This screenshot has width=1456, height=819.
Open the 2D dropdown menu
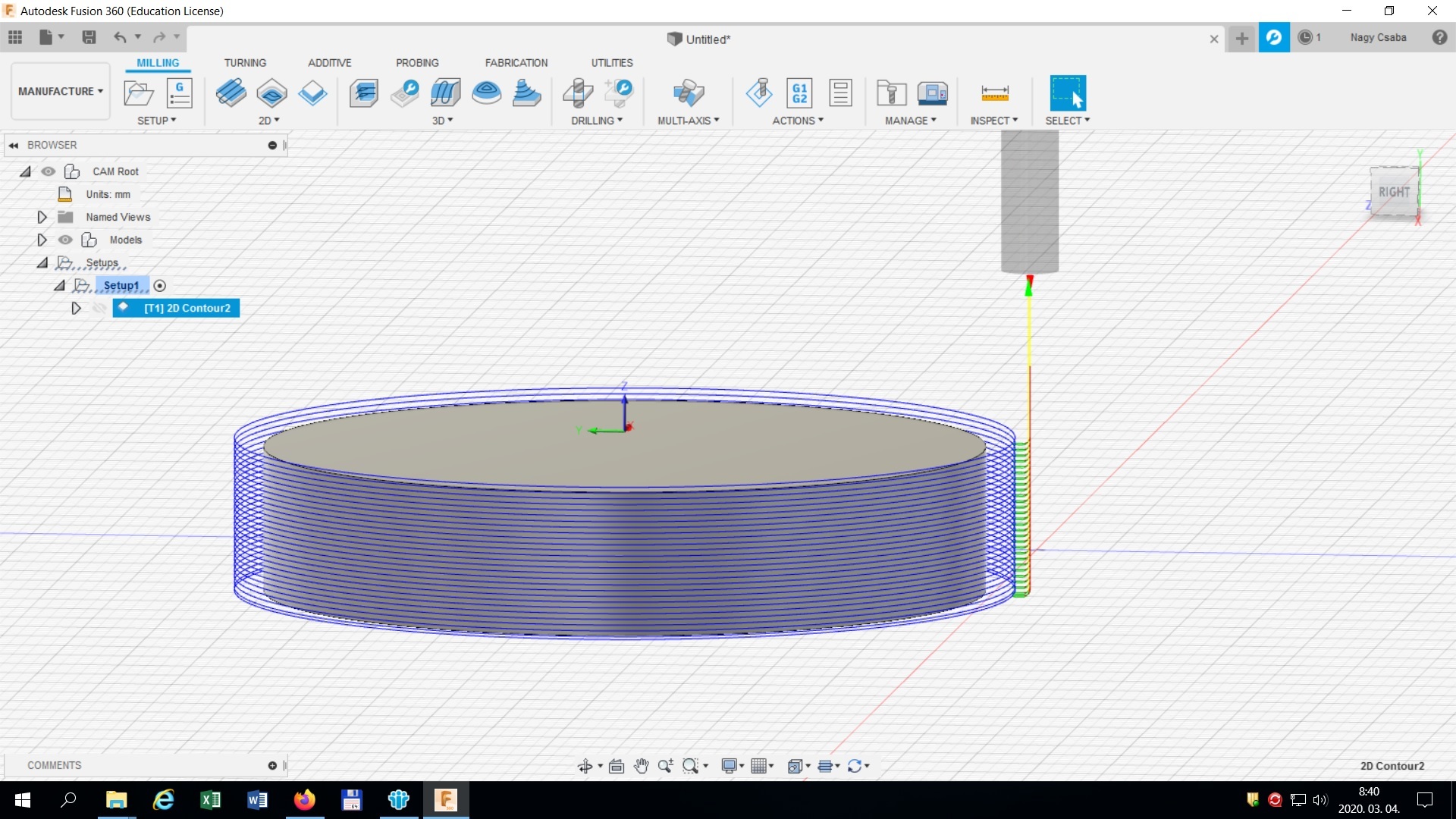pyautogui.click(x=269, y=121)
